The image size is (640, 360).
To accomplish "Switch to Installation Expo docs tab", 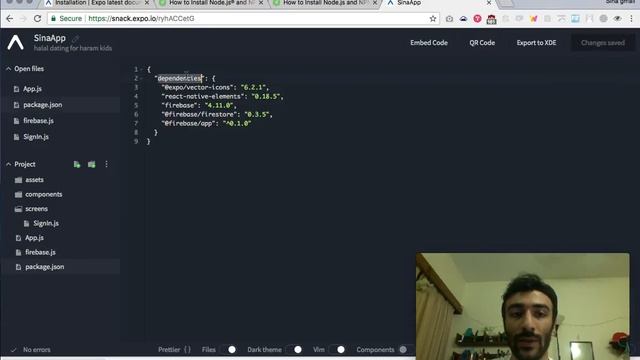I will (x=97, y=3).
